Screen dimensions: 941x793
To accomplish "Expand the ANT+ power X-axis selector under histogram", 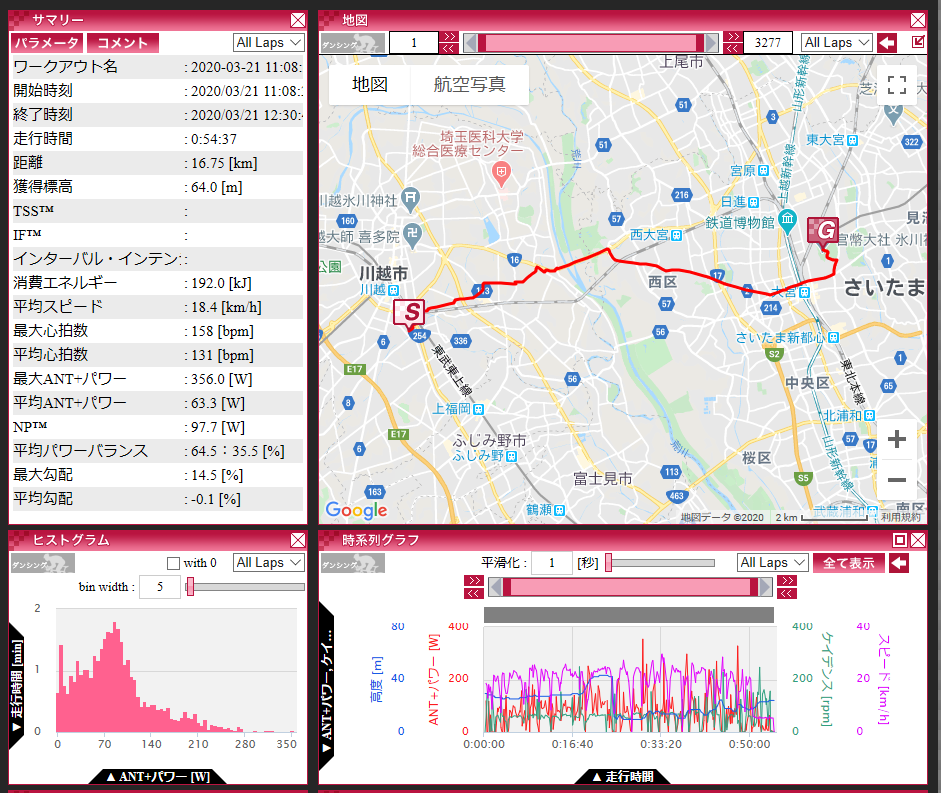I will point(157,777).
